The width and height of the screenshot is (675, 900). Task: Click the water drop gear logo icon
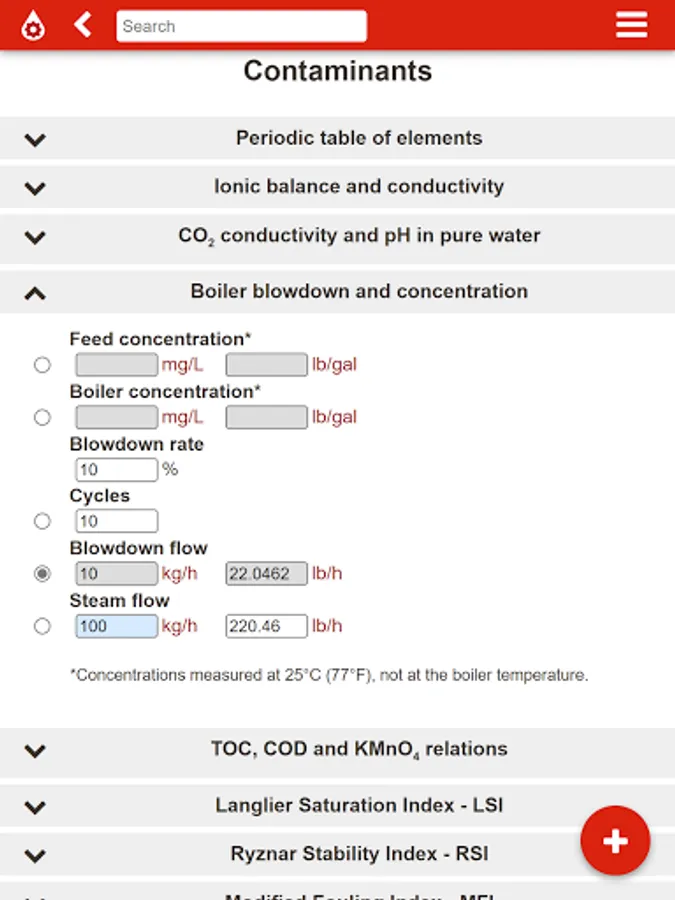coord(33,26)
